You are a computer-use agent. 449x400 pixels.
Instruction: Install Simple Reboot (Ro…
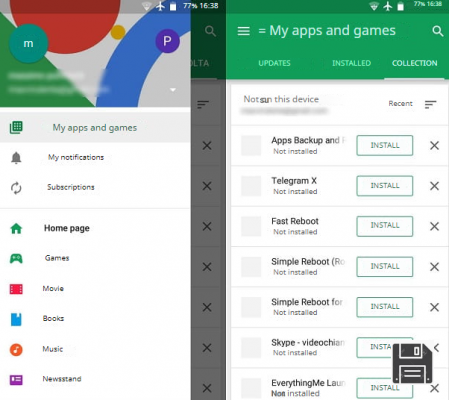tap(385, 267)
